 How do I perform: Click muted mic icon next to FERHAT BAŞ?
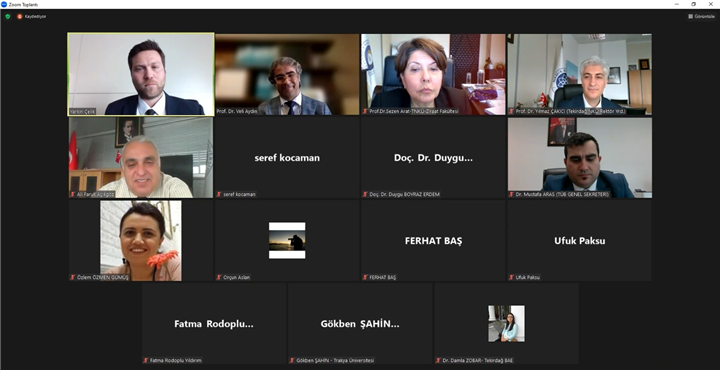tap(365, 277)
